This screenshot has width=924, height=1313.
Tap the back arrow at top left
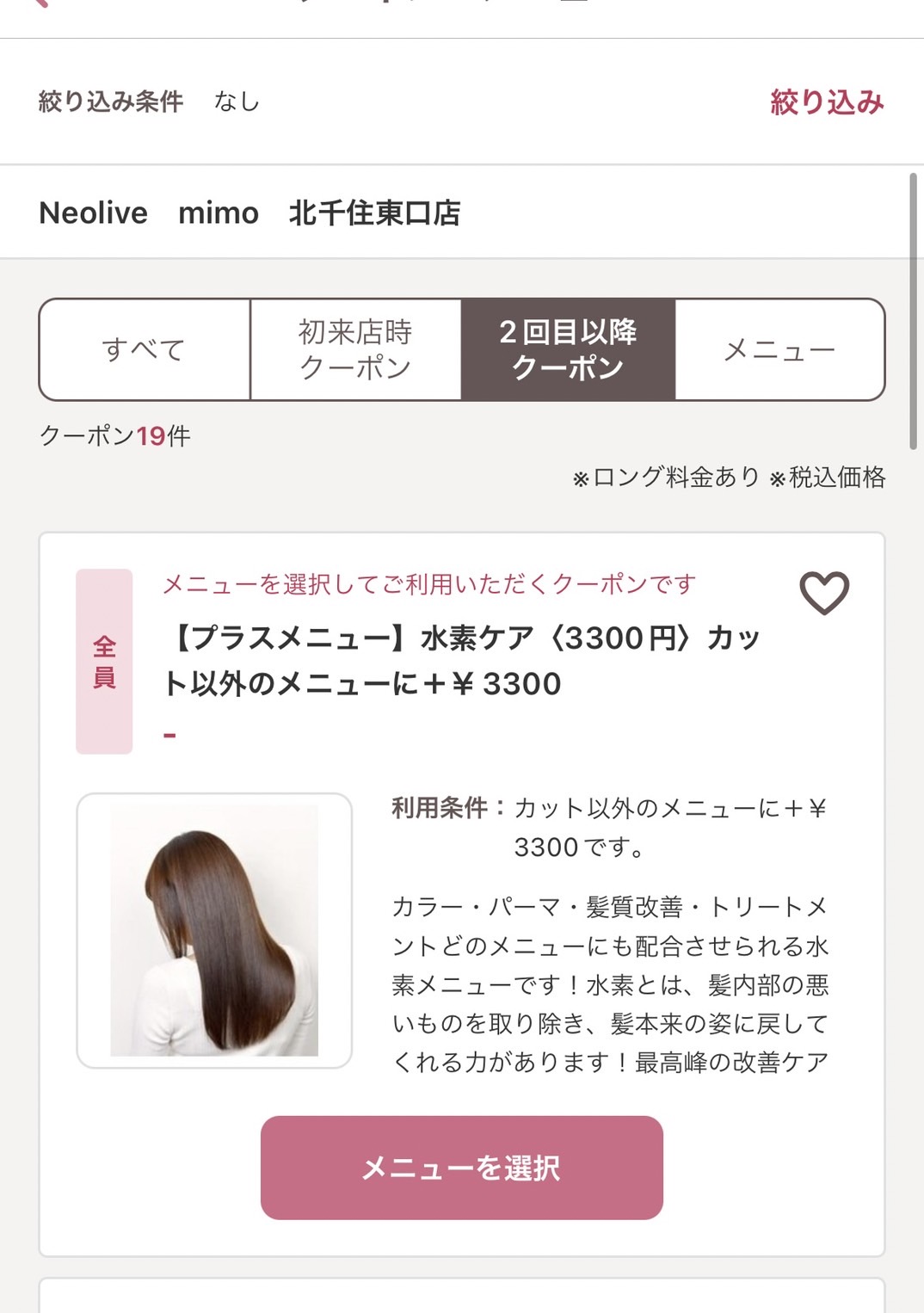(x=38, y=3)
